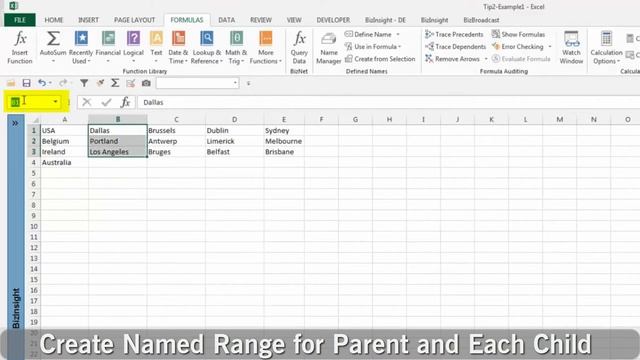This screenshot has width=640, height=360.
Task: Cancel the formula bar entry with X
Action: click(x=87, y=102)
